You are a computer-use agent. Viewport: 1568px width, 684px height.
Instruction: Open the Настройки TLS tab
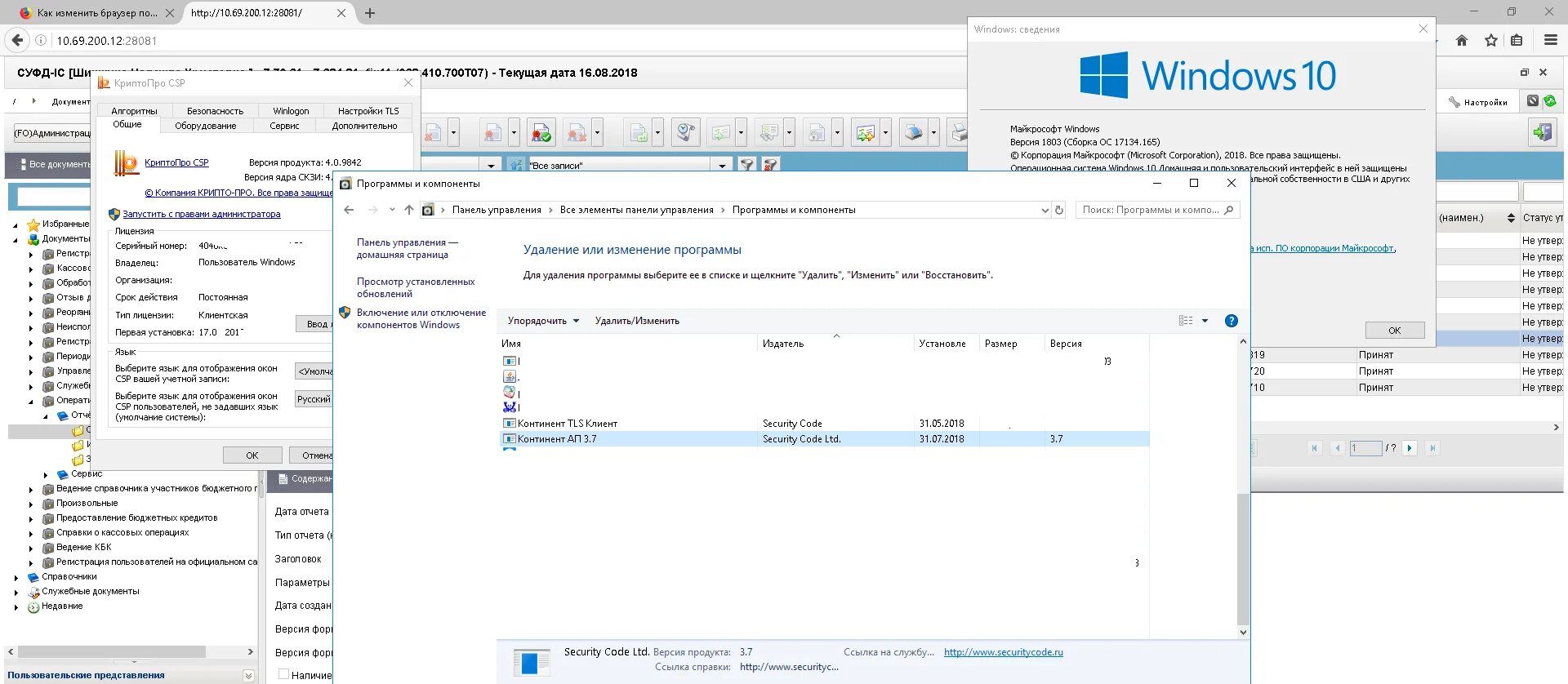368,111
